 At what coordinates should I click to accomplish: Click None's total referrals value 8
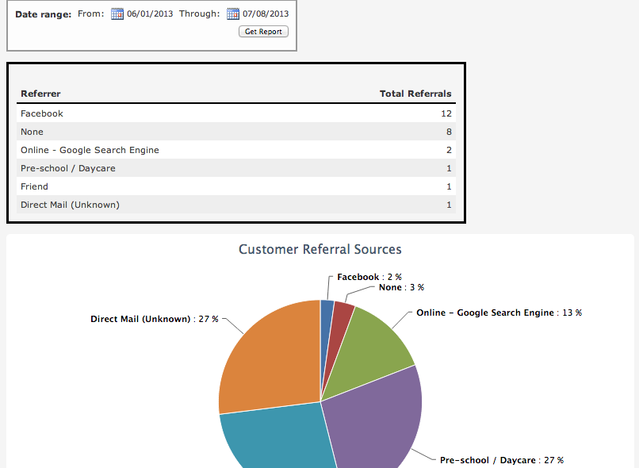[449, 132]
